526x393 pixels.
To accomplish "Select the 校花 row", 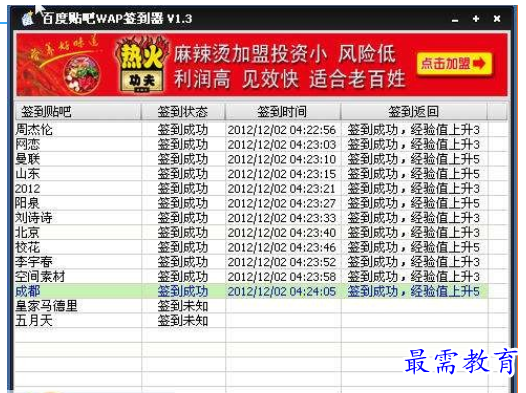I will click(x=252, y=247).
